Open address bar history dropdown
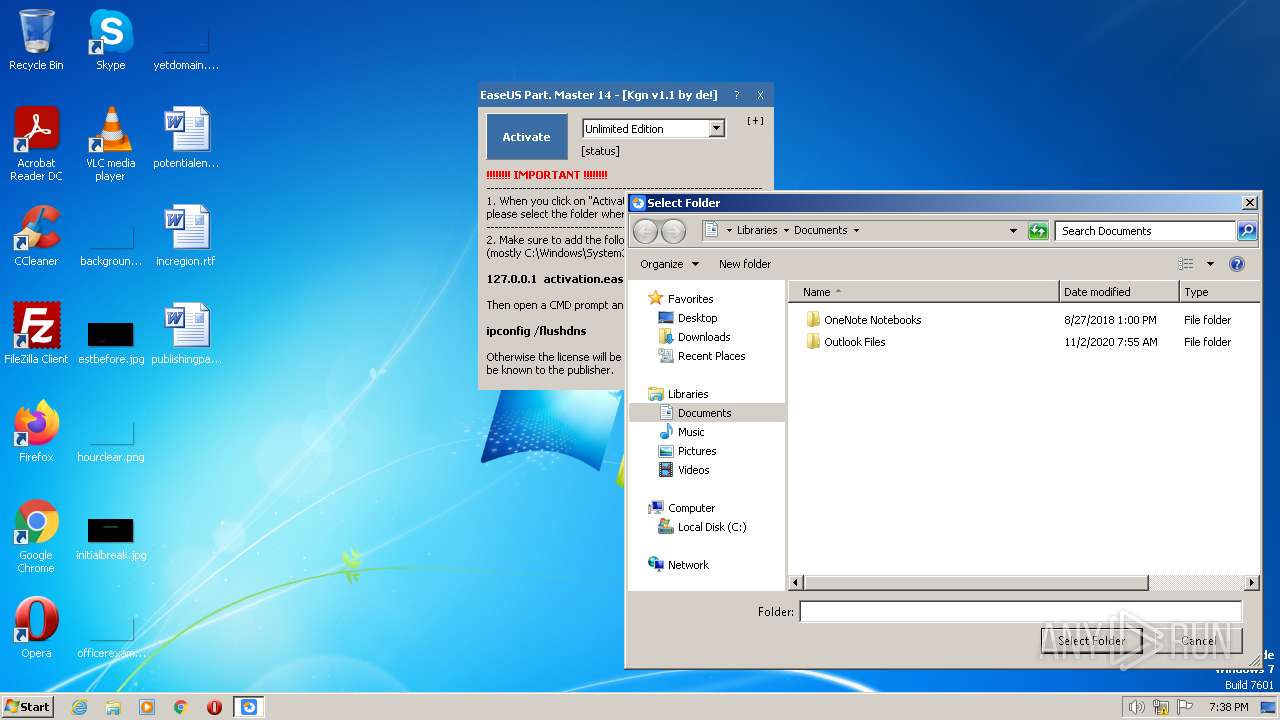Viewport: 1280px width, 720px height. (1014, 231)
